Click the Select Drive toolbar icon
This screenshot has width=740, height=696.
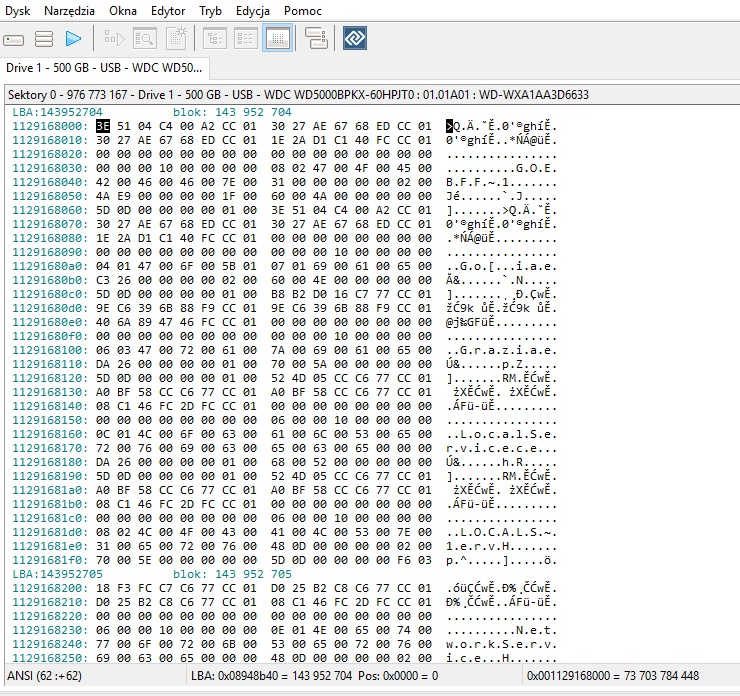(14, 40)
